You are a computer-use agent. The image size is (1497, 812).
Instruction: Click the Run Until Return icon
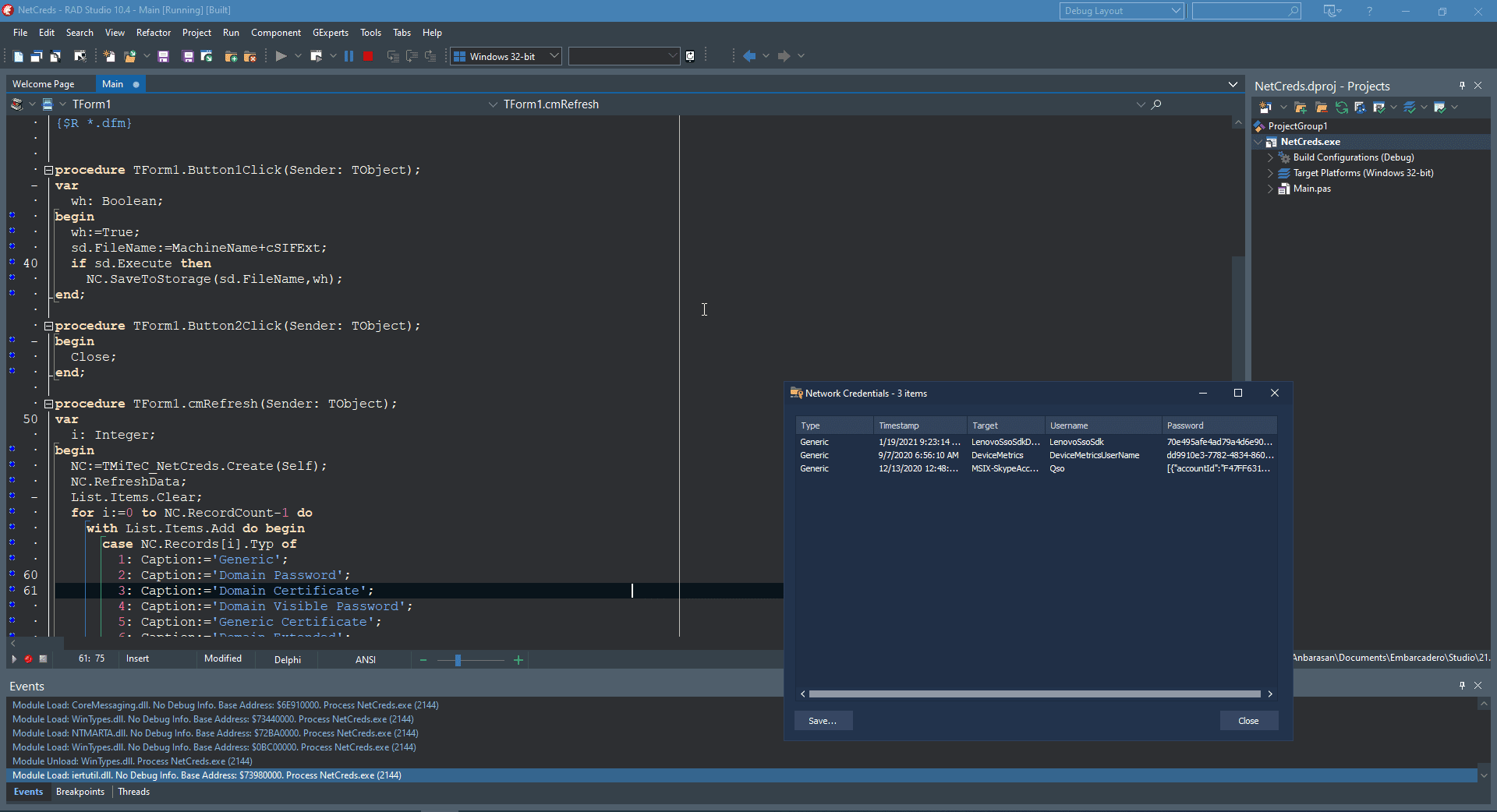430,56
